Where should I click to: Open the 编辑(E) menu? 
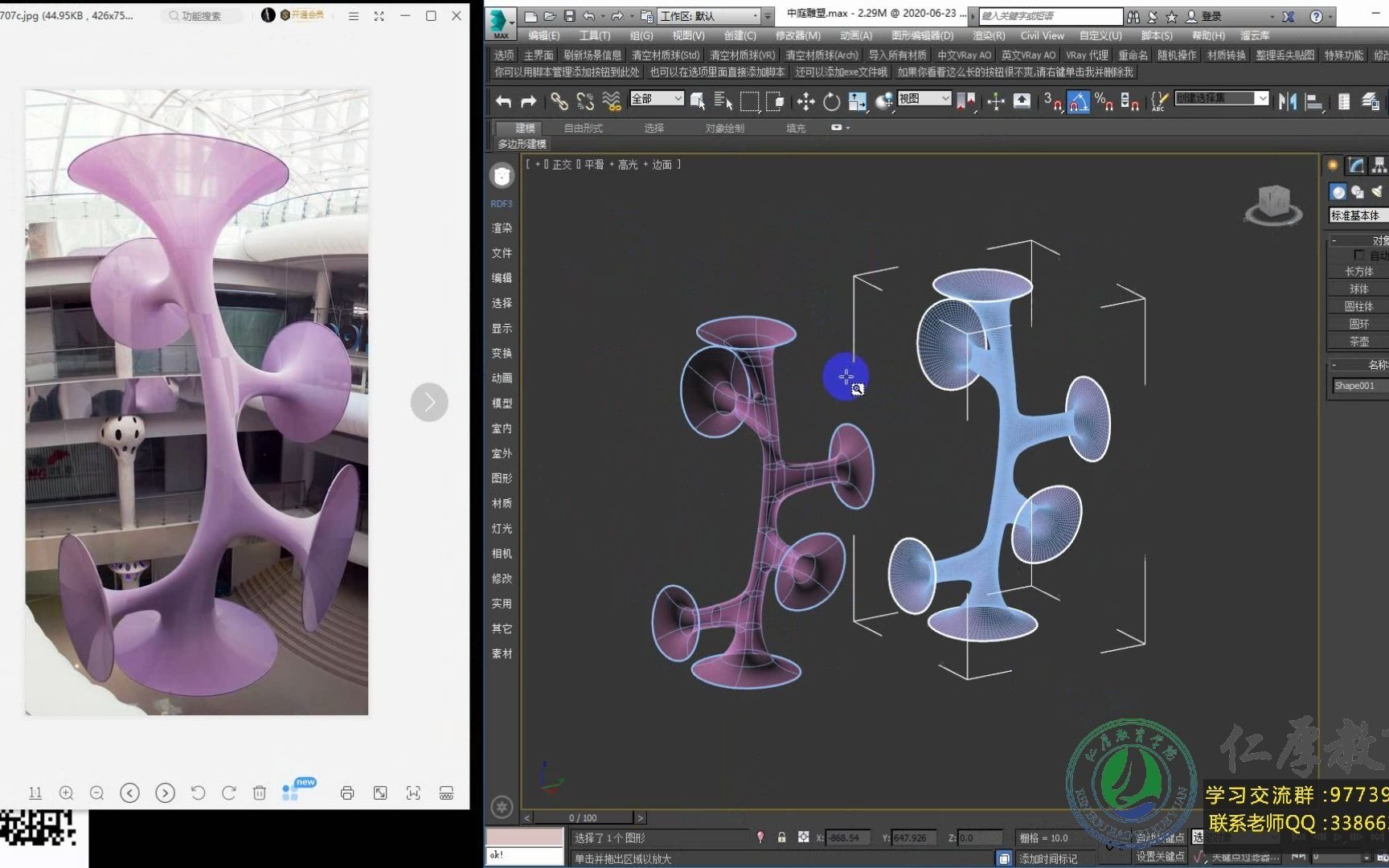[544, 35]
